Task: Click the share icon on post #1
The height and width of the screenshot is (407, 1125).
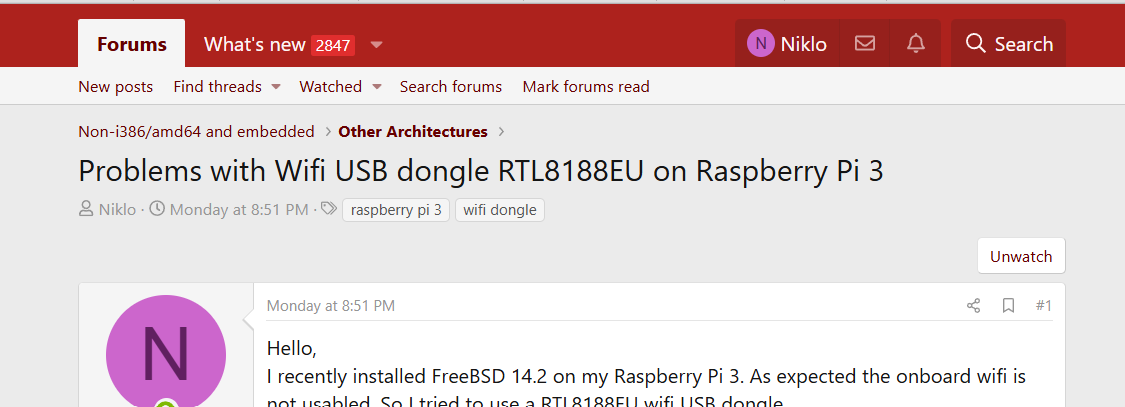Action: pyautogui.click(x=973, y=306)
